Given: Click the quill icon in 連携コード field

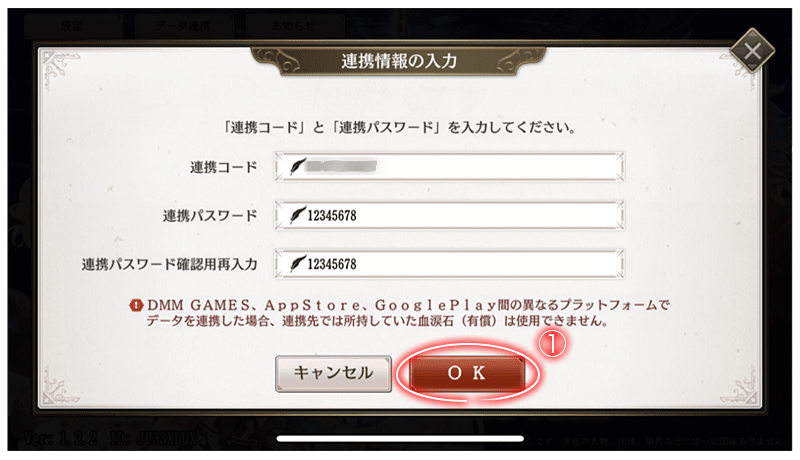Looking at the screenshot, I should click(297, 166).
